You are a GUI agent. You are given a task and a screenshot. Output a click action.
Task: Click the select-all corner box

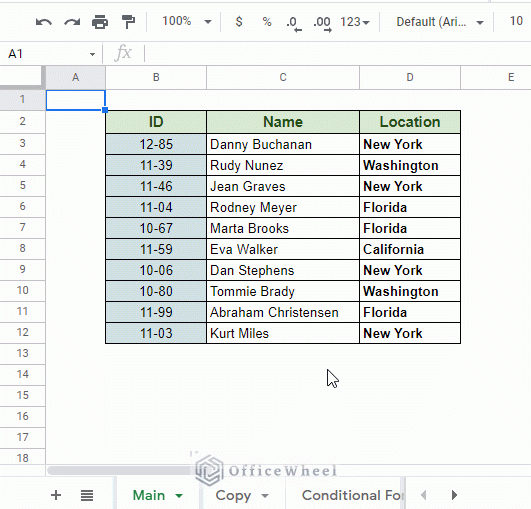point(22,78)
